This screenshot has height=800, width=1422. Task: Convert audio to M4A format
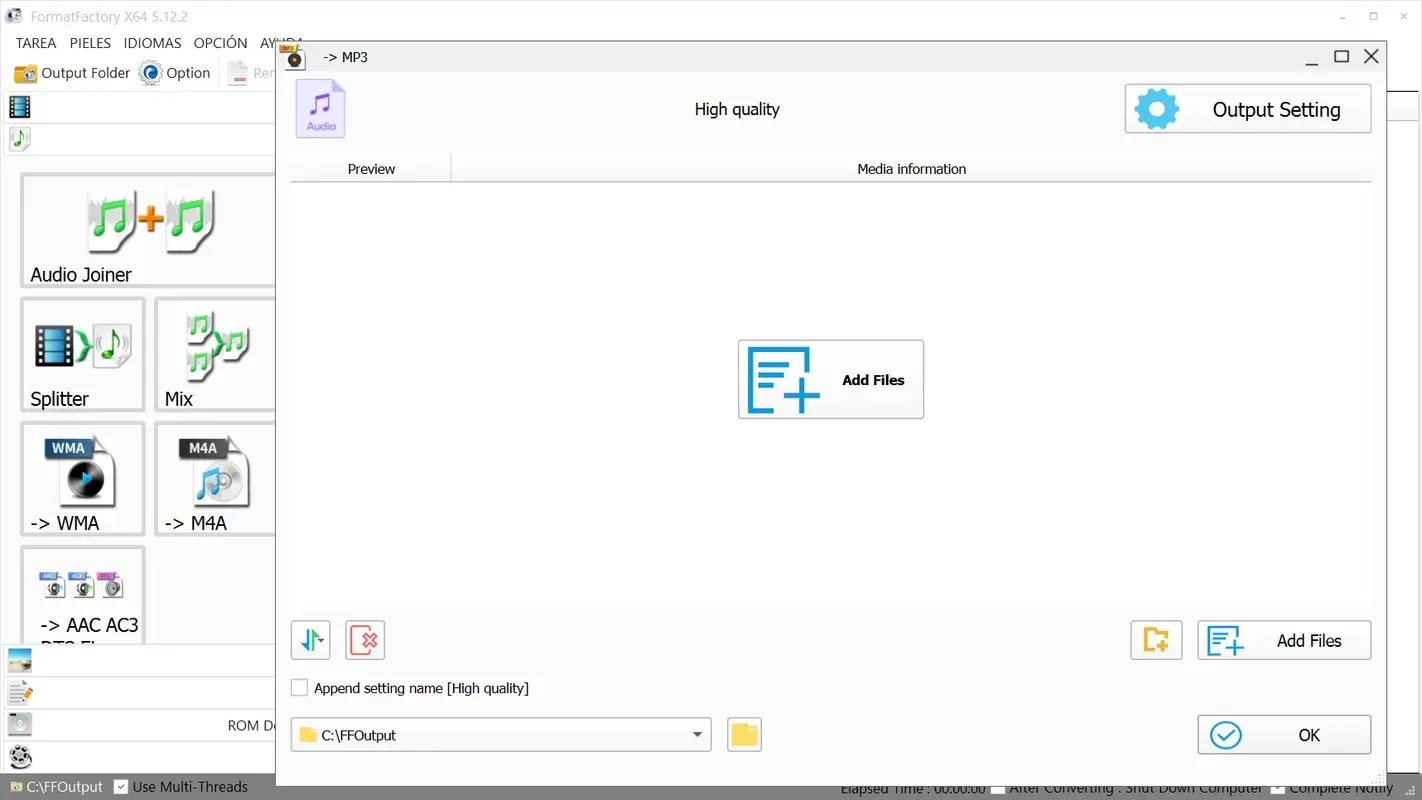pos(213,478)
